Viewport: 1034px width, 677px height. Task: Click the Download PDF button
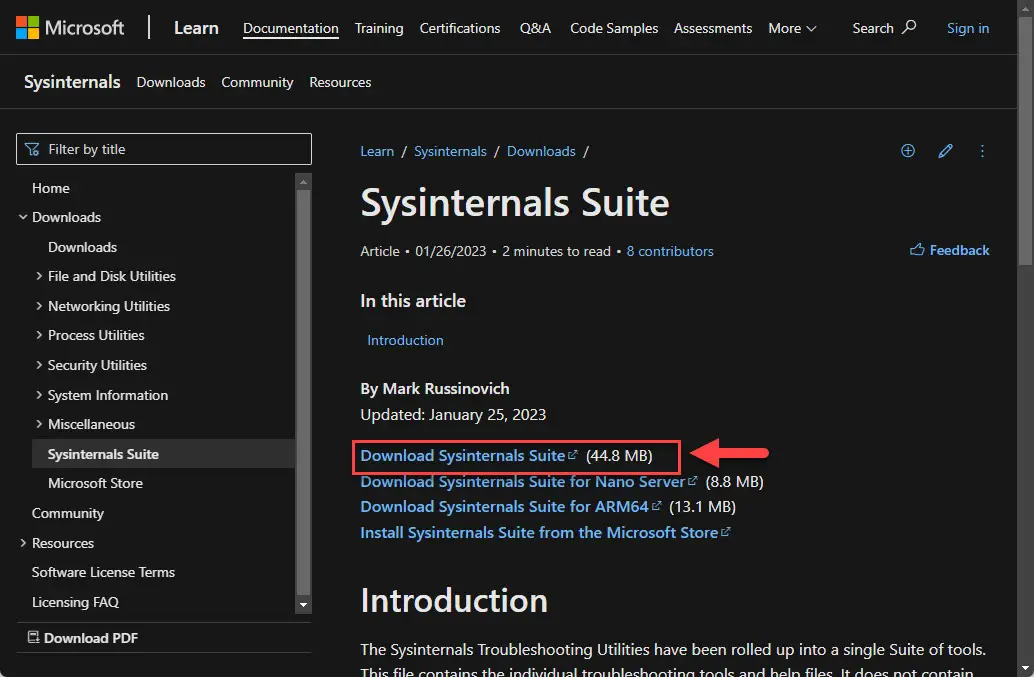click(x=83, y=637)
